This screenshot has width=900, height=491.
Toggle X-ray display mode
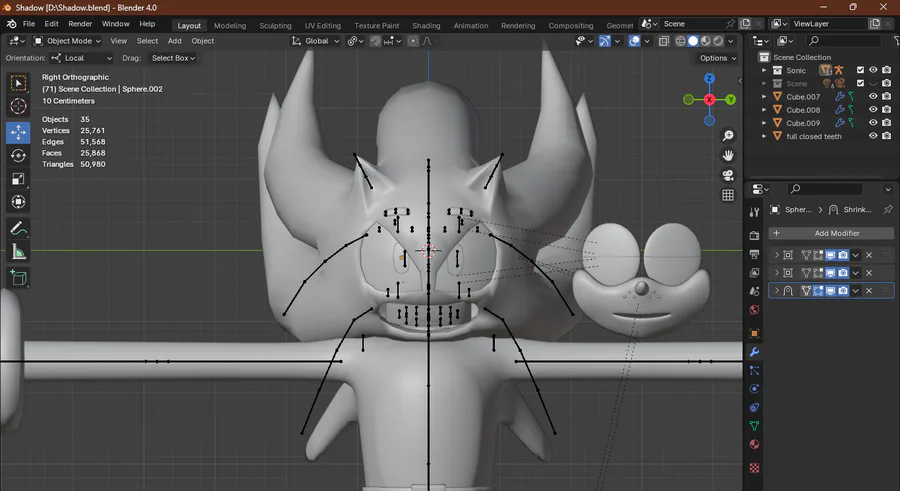[664, 41]
